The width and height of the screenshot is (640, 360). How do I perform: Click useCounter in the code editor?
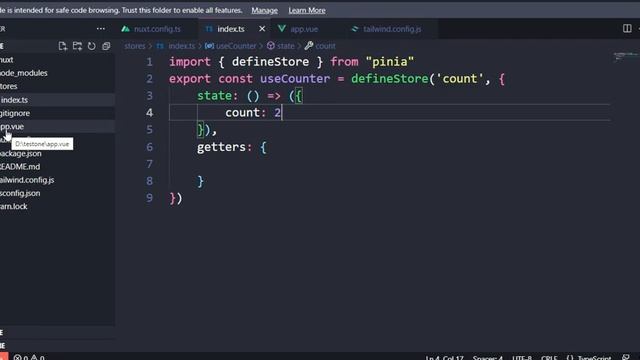(x=295, y=79)
